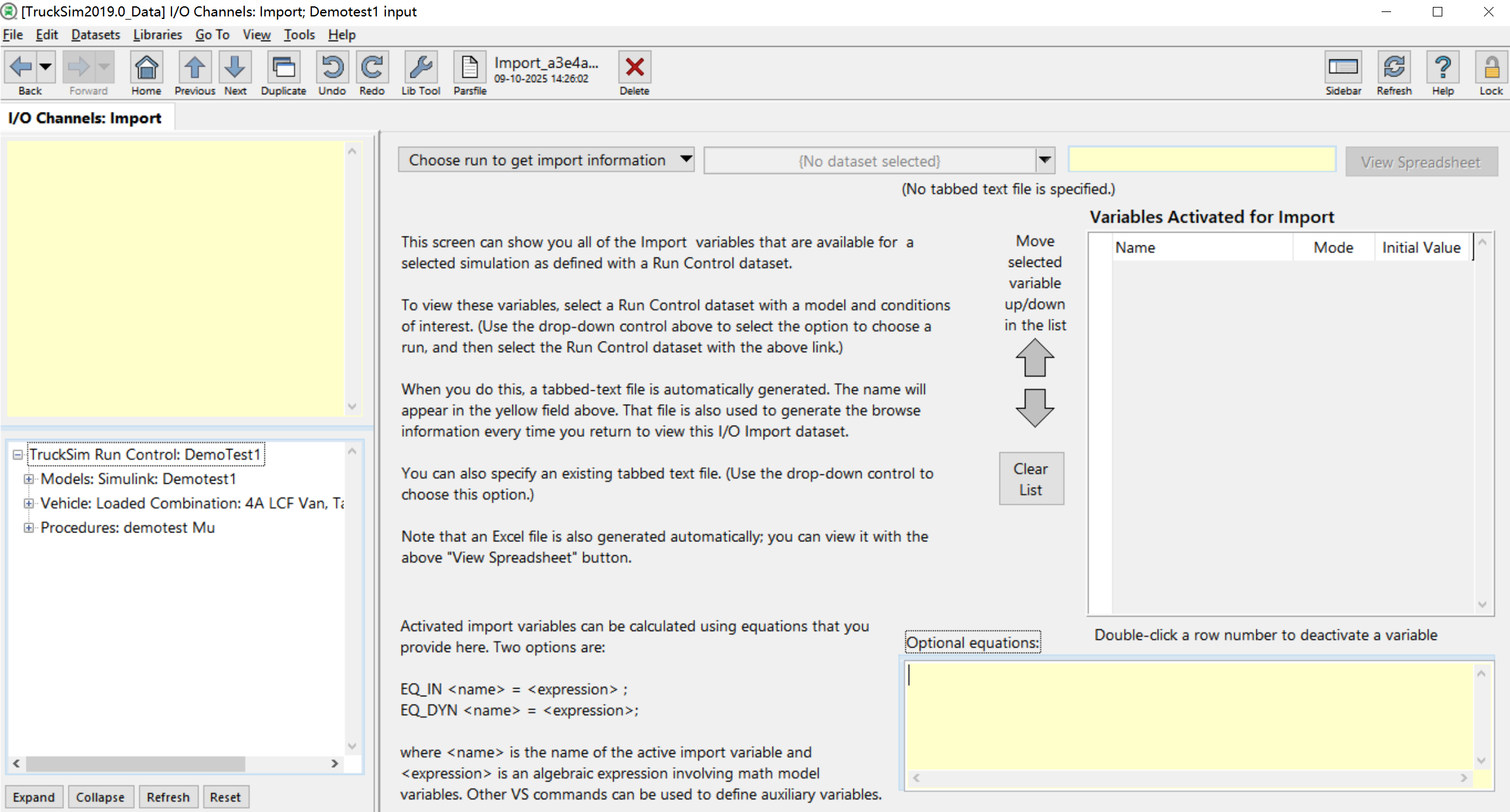
Task: Open the '{No dataset selected}' dropdown arrow
Action: [x=1045, y=161]
